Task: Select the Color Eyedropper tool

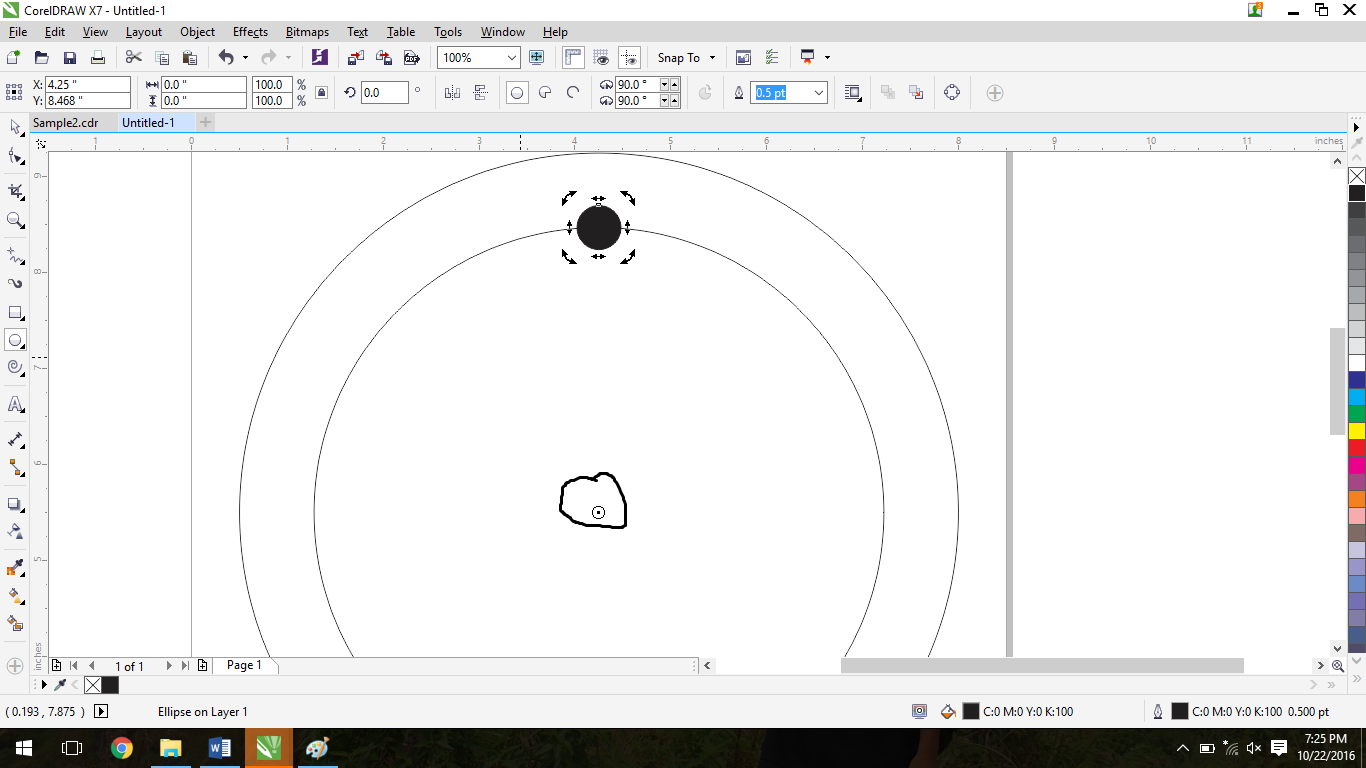Action: click(15, 568)
